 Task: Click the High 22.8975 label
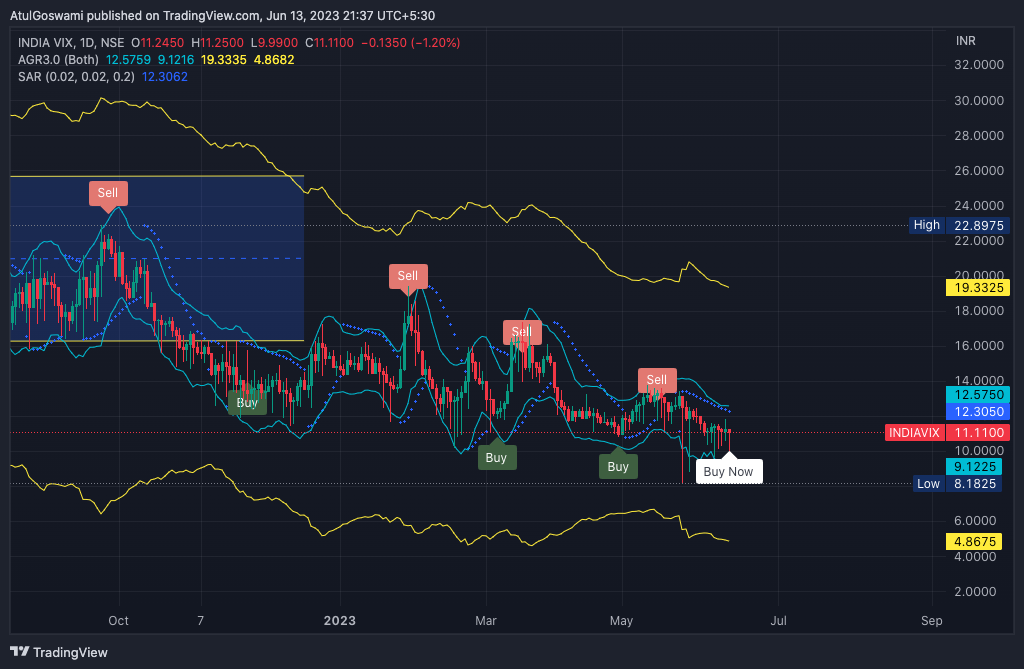pos(960,225)
